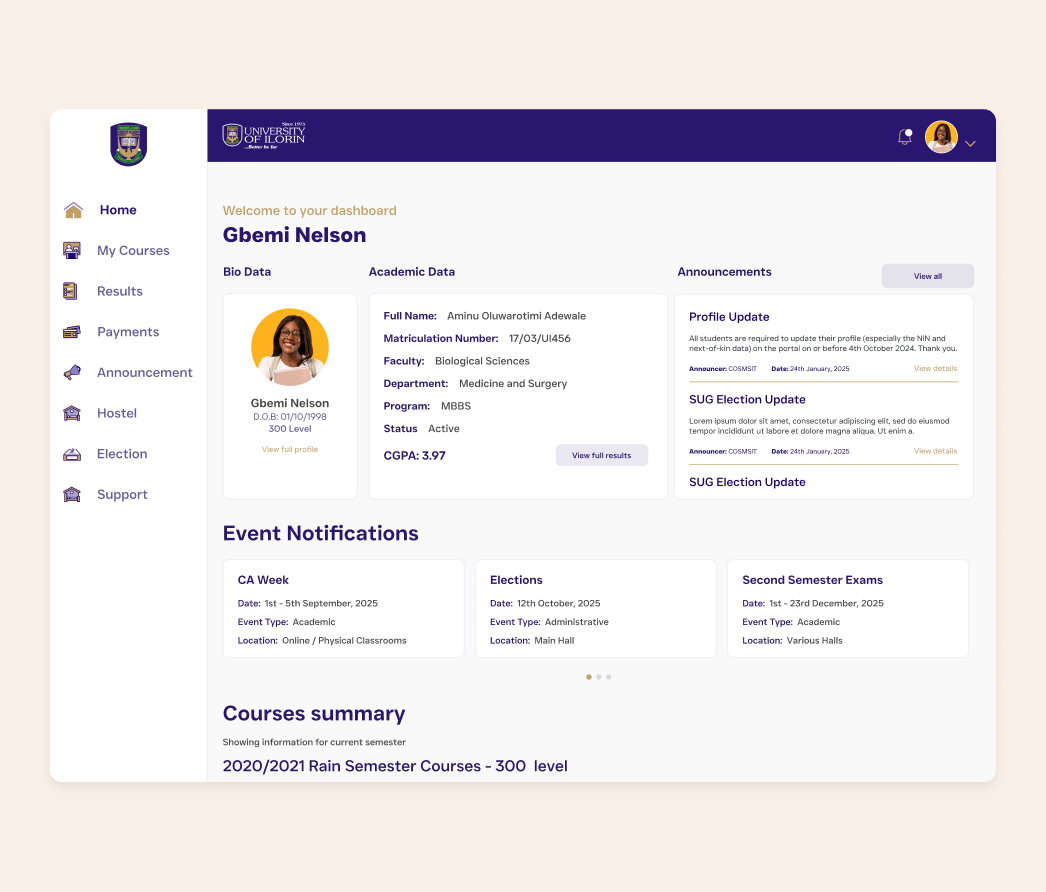Select the Announcement megaphone icon
The image size is (1046, 892).
(71, 371)
